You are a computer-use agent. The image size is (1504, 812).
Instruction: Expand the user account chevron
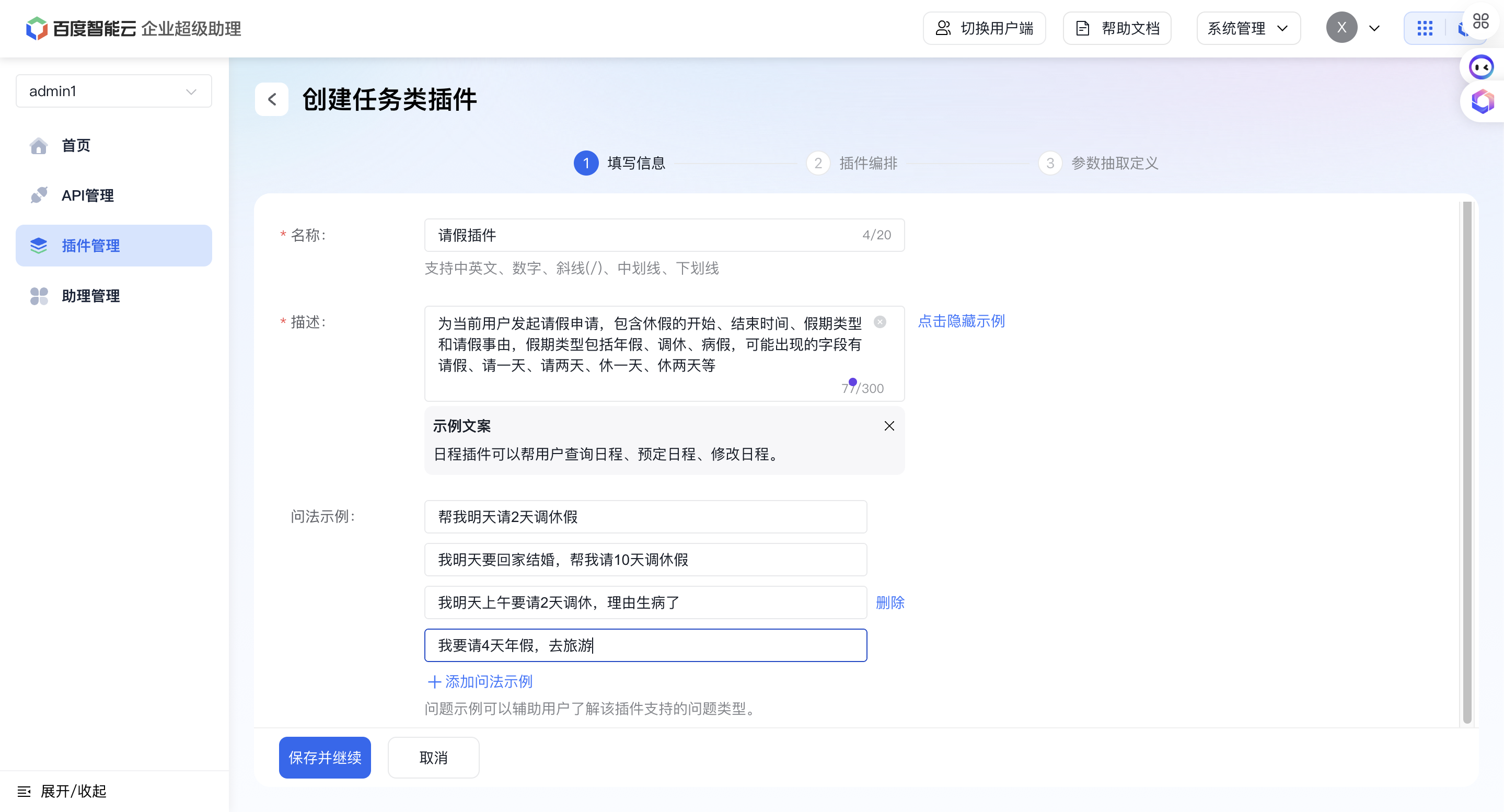[x=1374, y=28]
